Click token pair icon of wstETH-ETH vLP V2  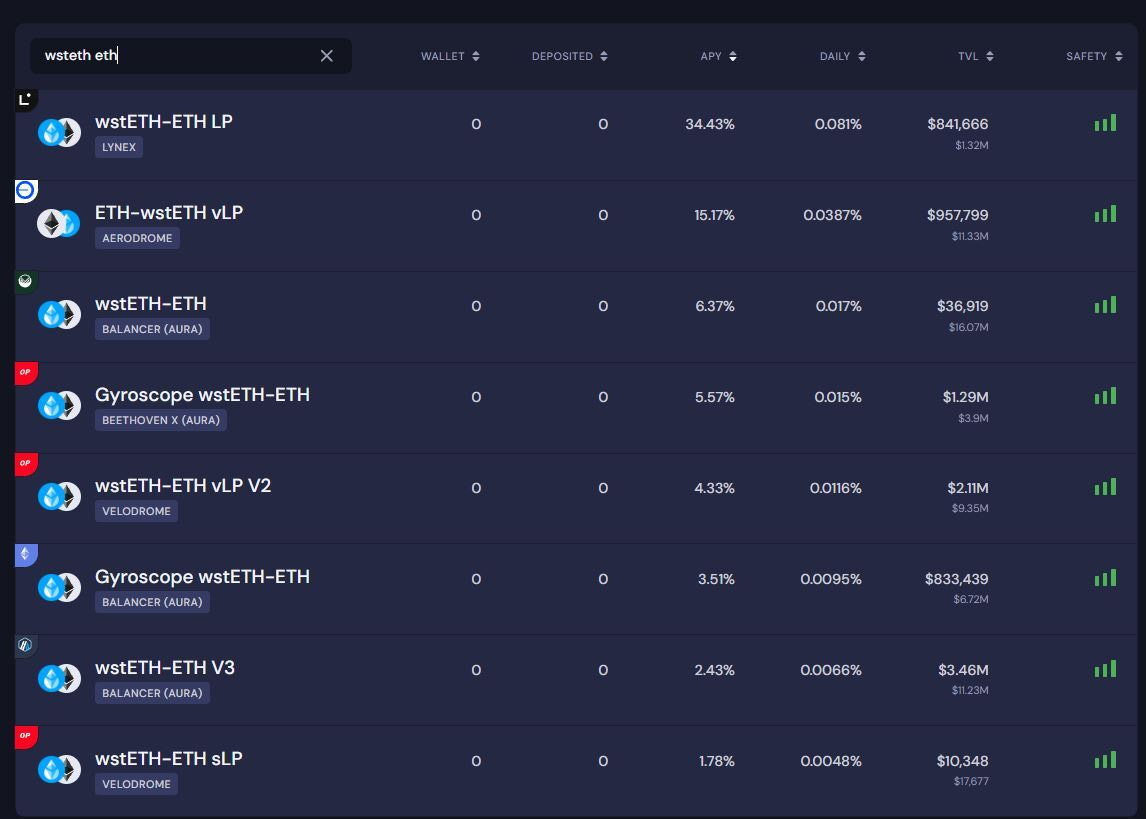[x=59, y=496]
